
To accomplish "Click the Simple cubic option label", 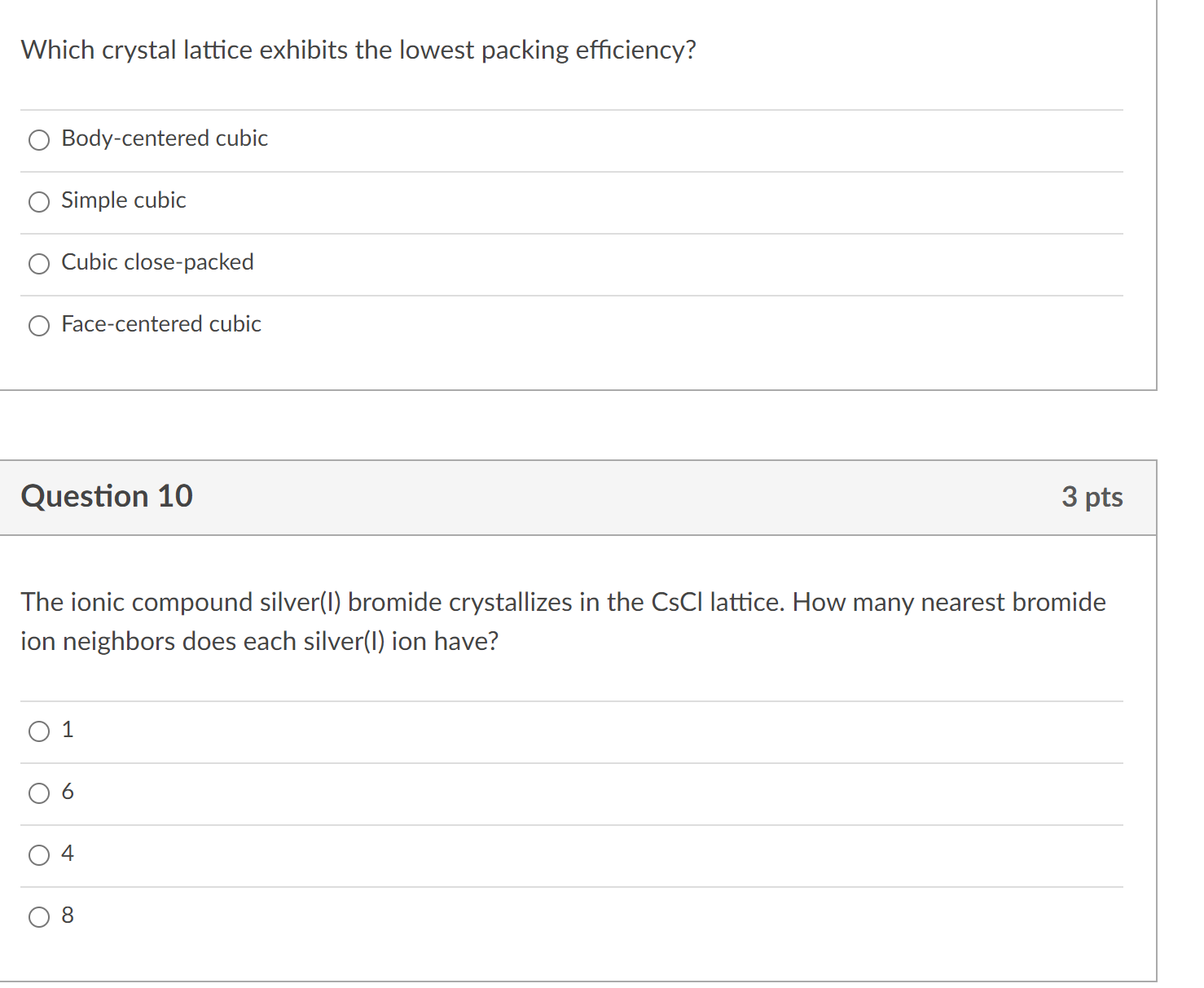I will [123, 200].
